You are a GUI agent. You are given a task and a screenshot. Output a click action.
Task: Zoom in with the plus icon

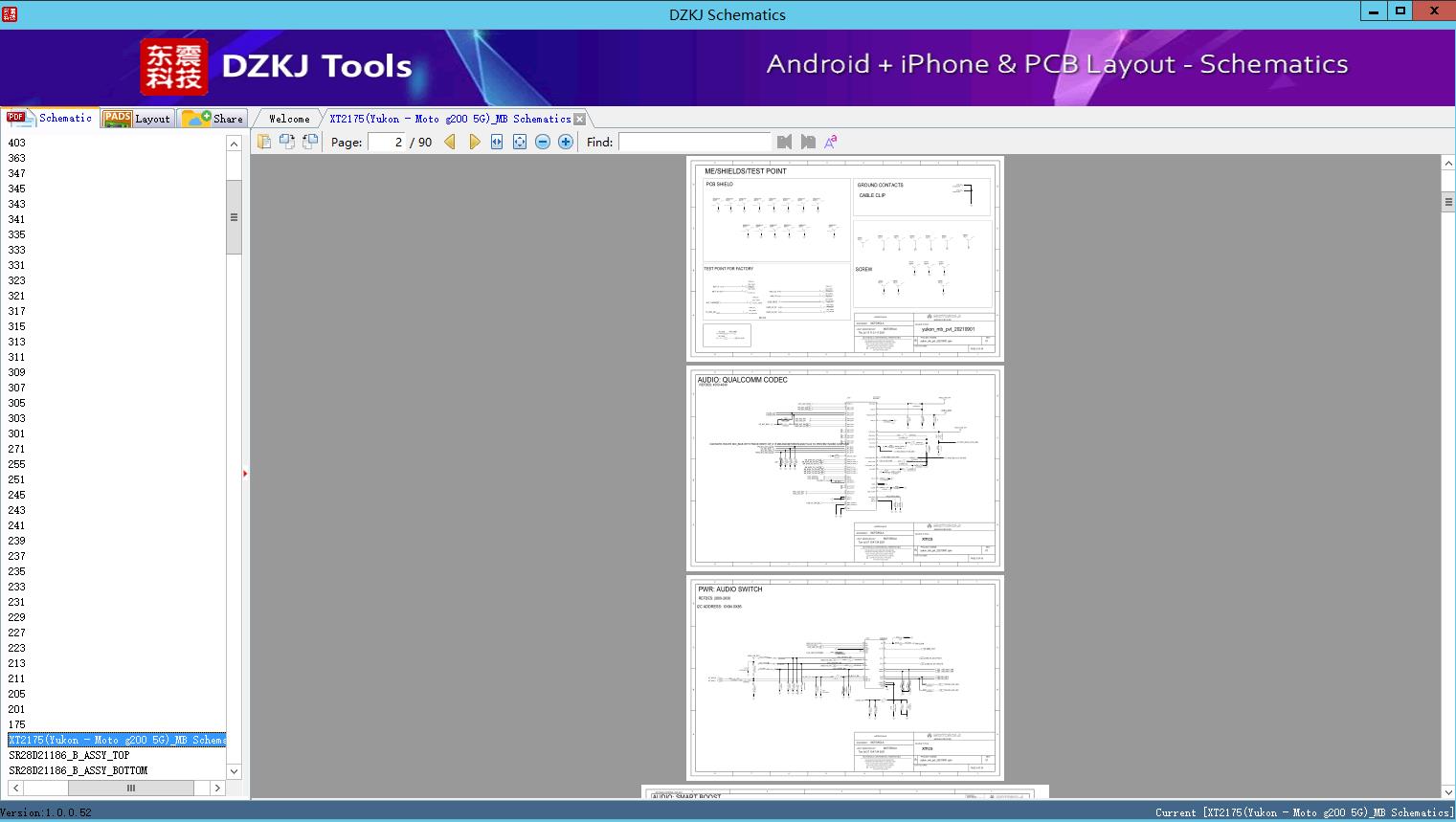pos(566,142)
